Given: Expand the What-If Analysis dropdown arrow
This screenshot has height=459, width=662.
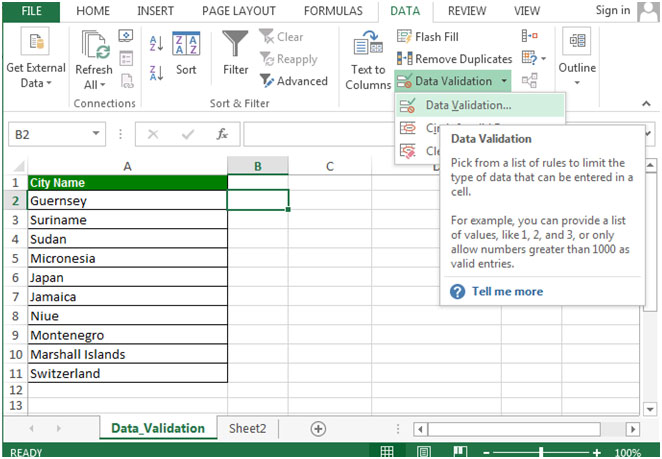Looking at the screenshot, I should coord(543,58).
